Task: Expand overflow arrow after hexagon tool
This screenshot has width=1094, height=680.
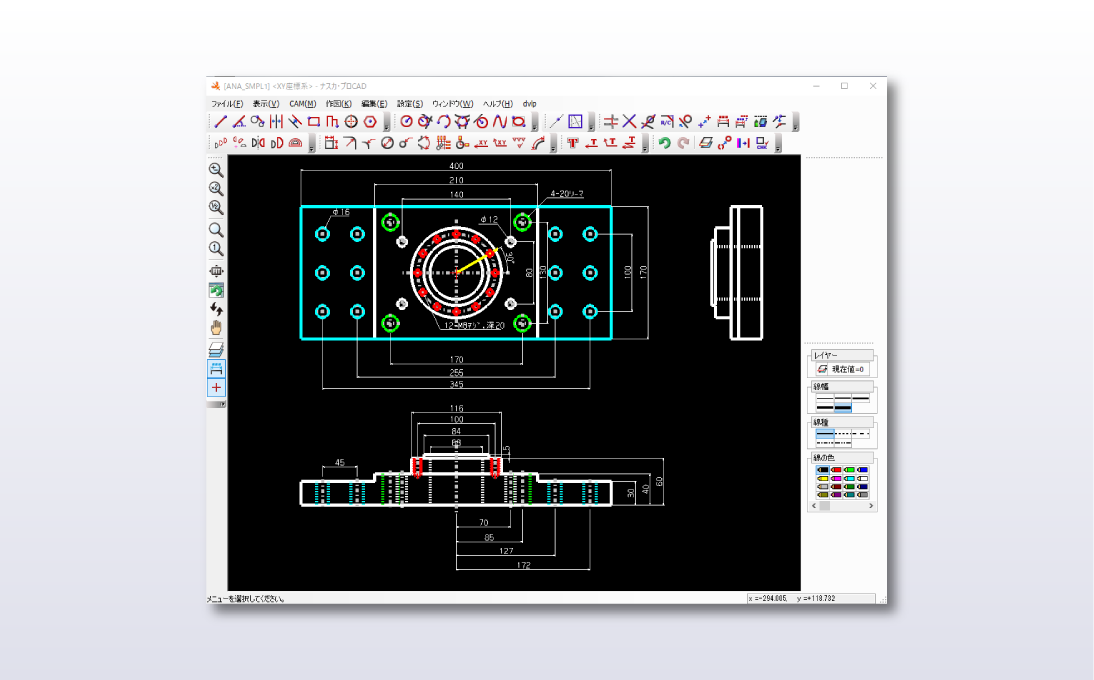Action: pyautogui.click(x=386, y=123)
